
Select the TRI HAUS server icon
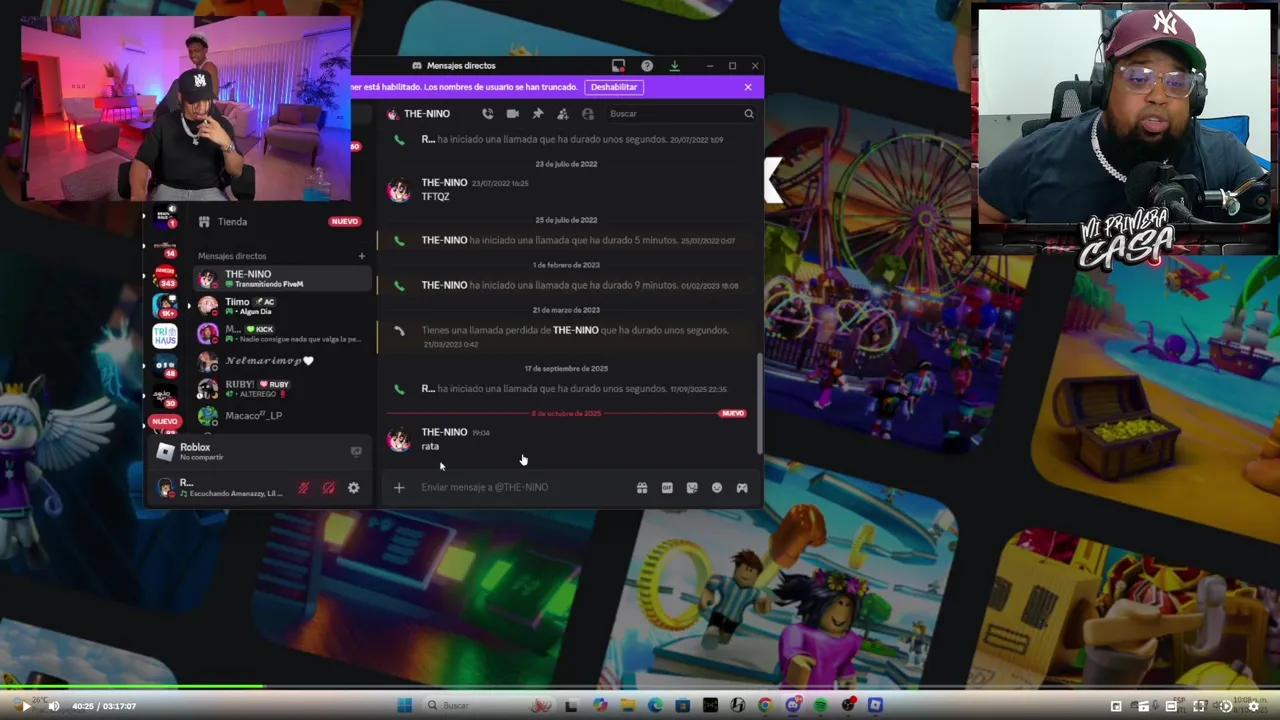click(x=165, y=336)
